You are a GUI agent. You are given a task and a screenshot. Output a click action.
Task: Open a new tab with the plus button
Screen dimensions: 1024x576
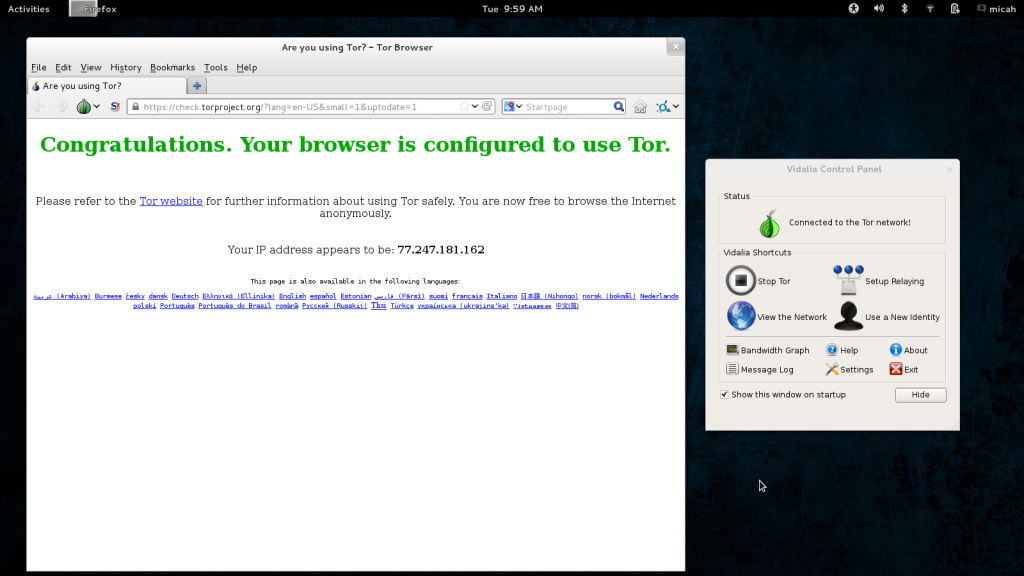(197, 86)
